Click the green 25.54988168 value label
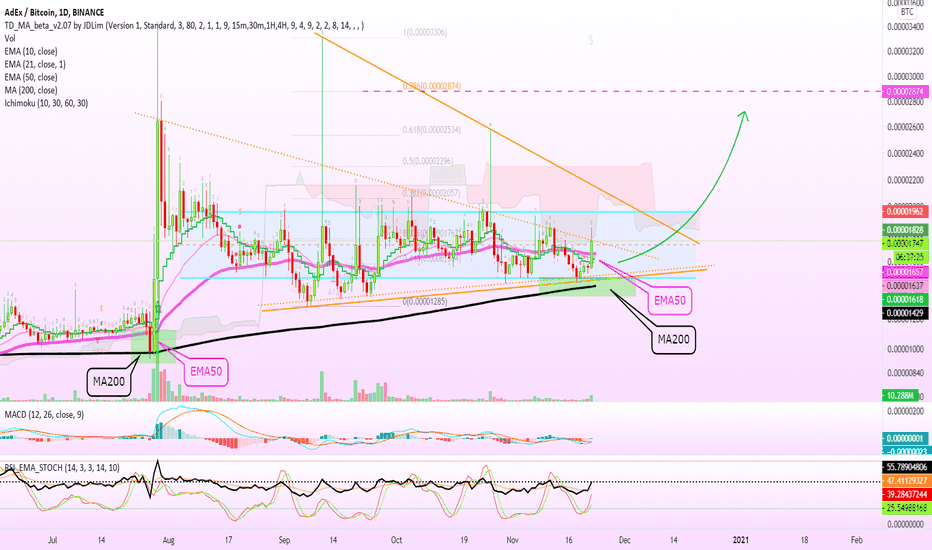Image resolution: width=932 pixels, height=550 pixels. pyautogui.click(x=906, y=508)
